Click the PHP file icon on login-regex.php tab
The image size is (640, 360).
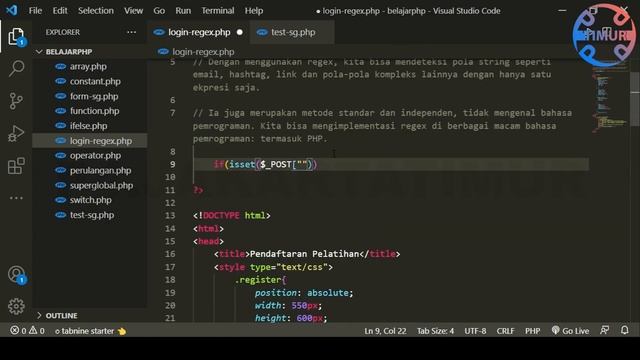pyautogui.click(x=159, y=32)
